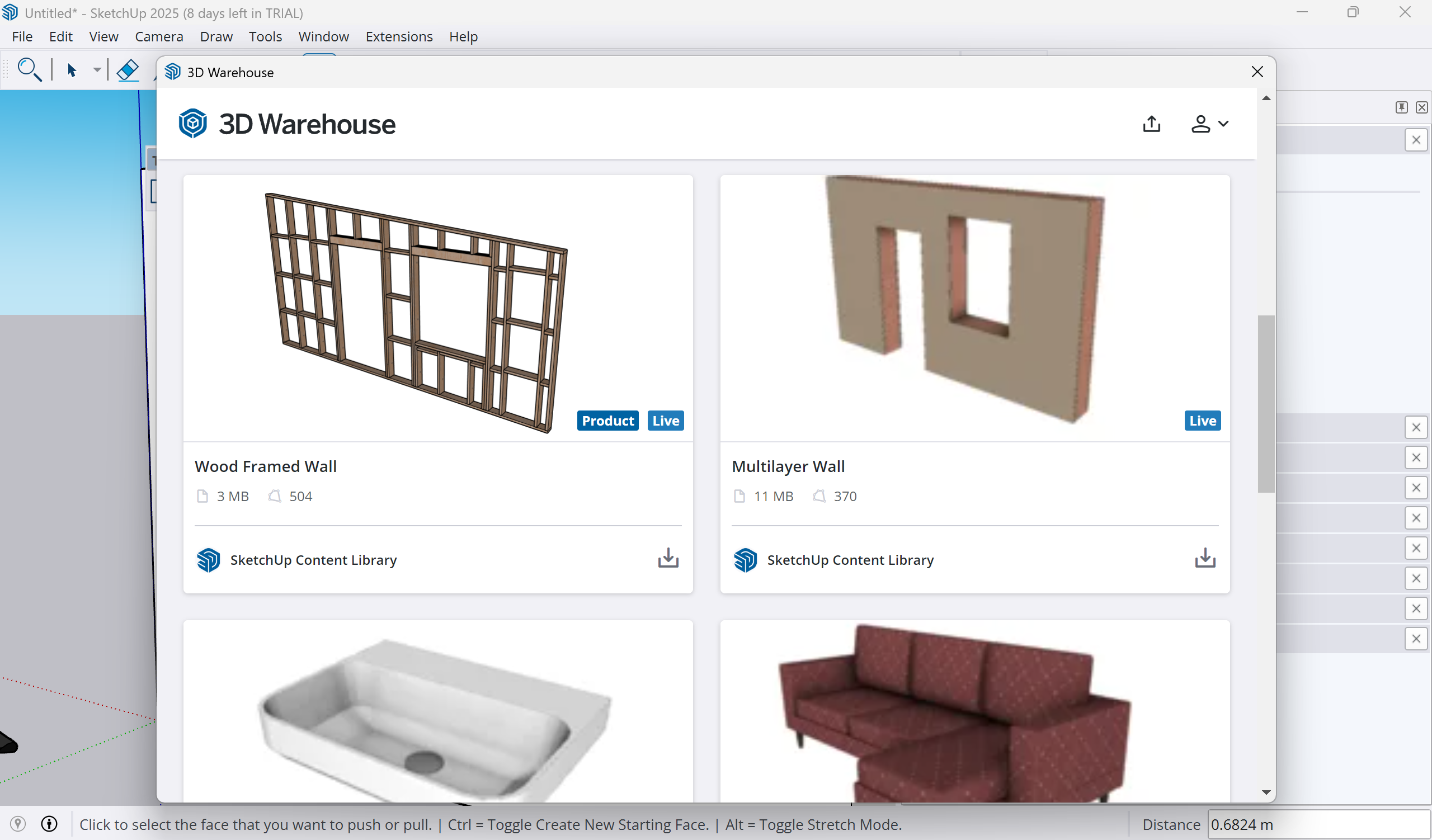The image size is (1432, 840).
Task: Click the credits info status bar icon
Action: click(x=49, y=824)
